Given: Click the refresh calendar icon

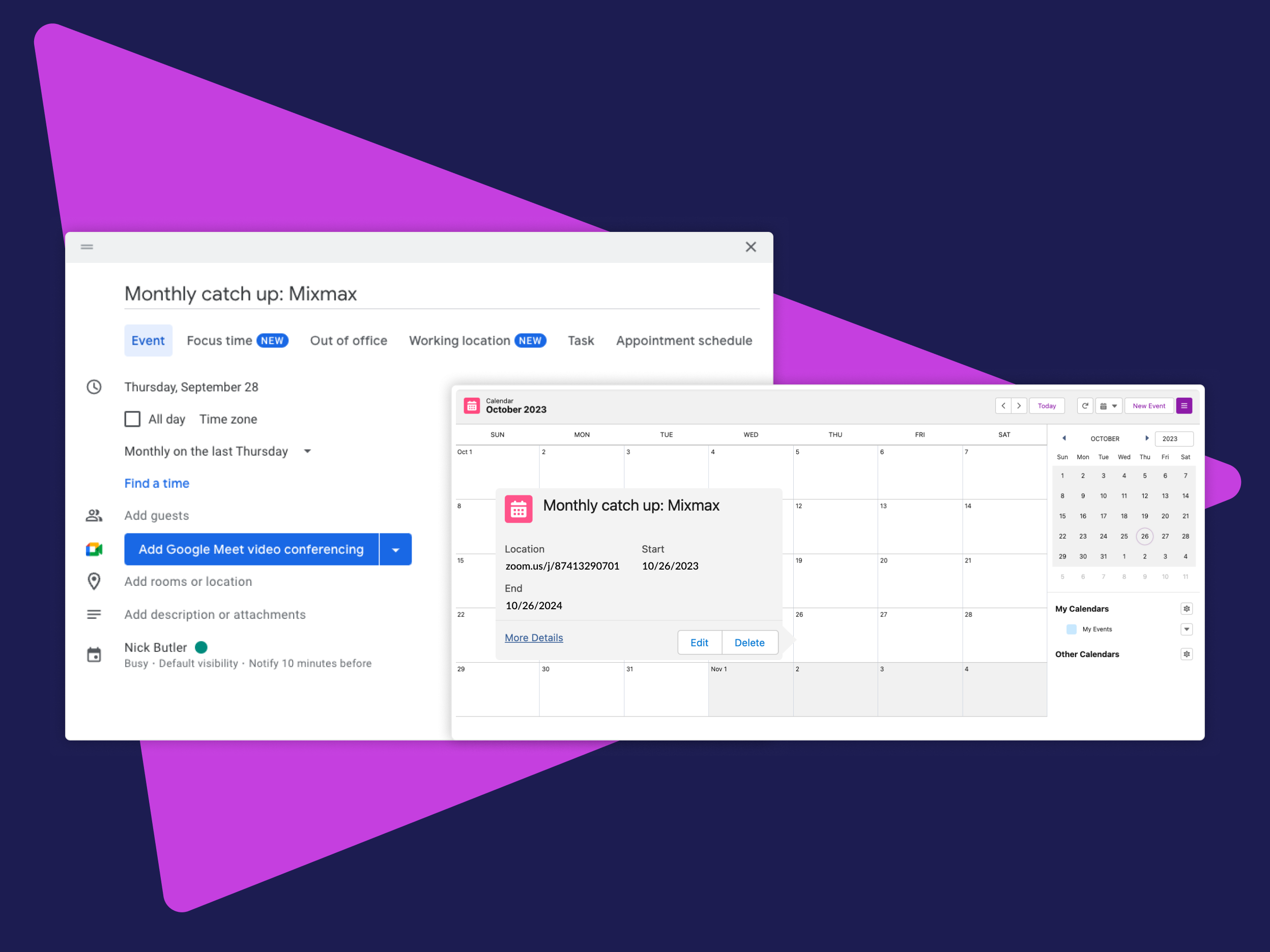Looking at the screenshot, I should coord(1085,406).
